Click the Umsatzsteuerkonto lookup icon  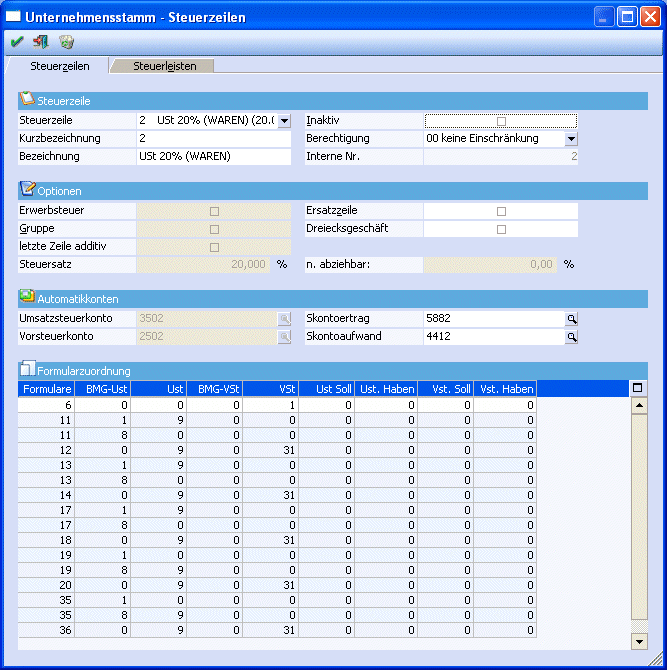284,318
